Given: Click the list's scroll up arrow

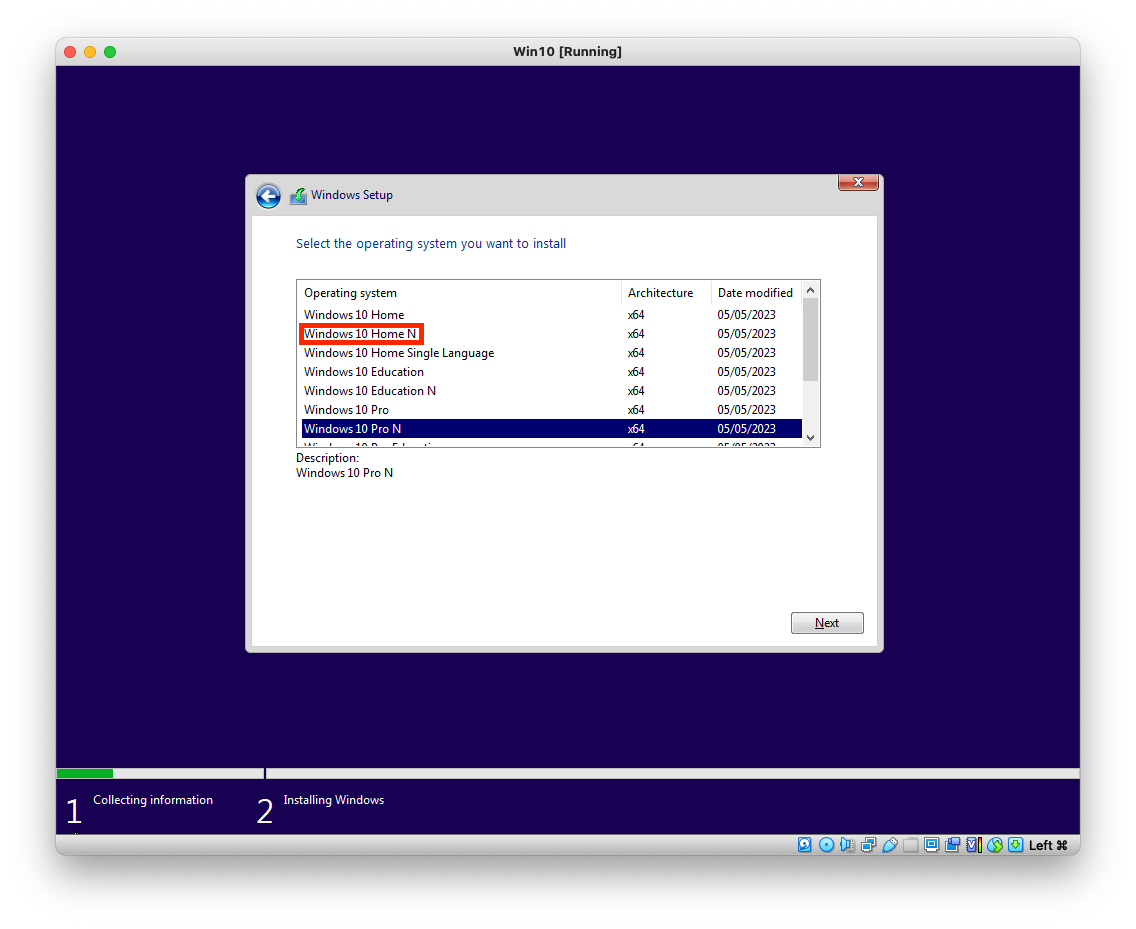Looking at the screenshot, I should point(811,290).
